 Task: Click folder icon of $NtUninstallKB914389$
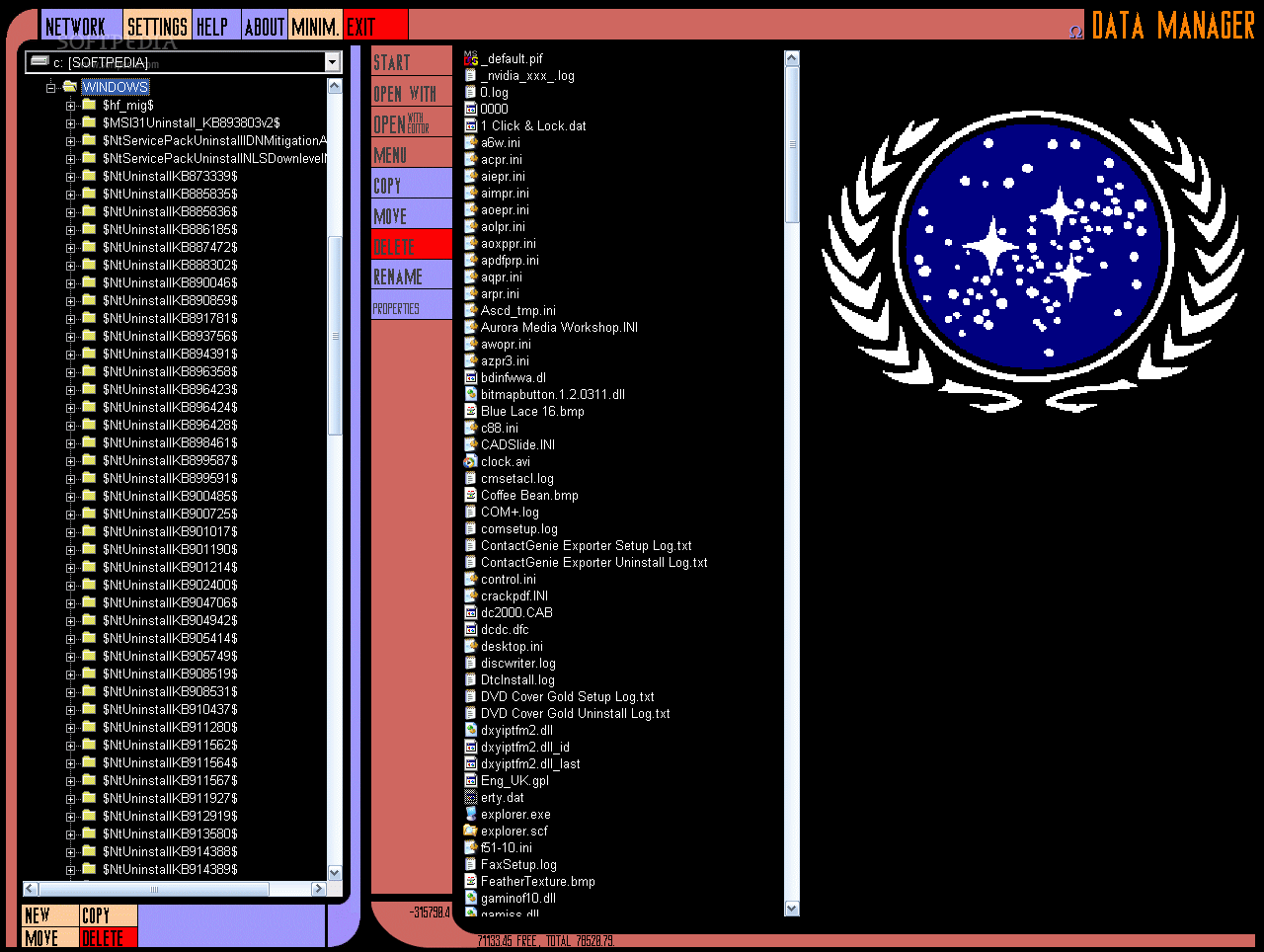(x=89, y=869)
